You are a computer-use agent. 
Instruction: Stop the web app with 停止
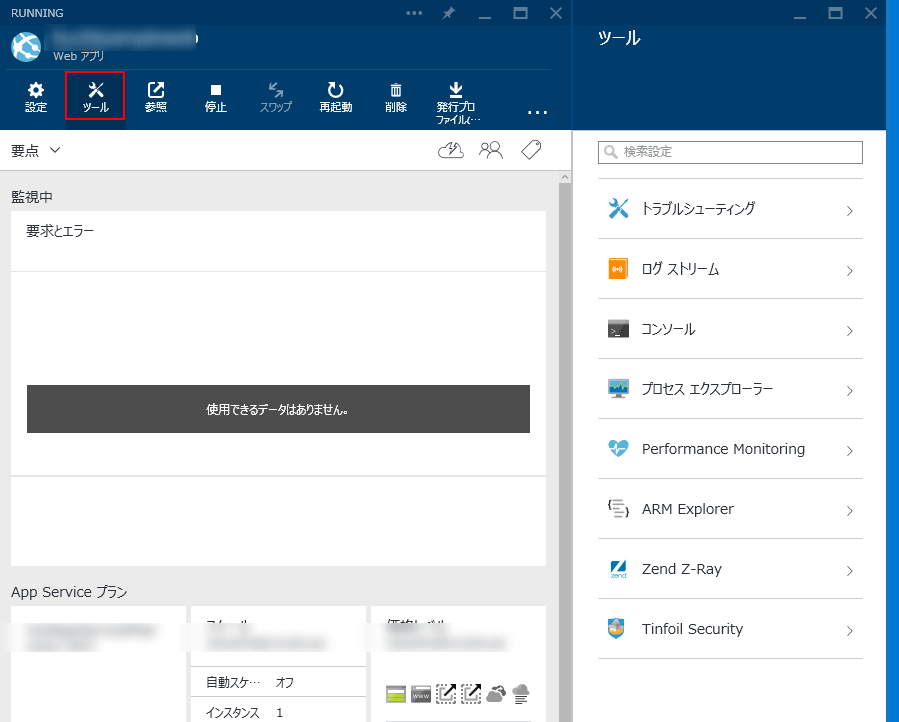pyautogui.click(x=215, y=96)
